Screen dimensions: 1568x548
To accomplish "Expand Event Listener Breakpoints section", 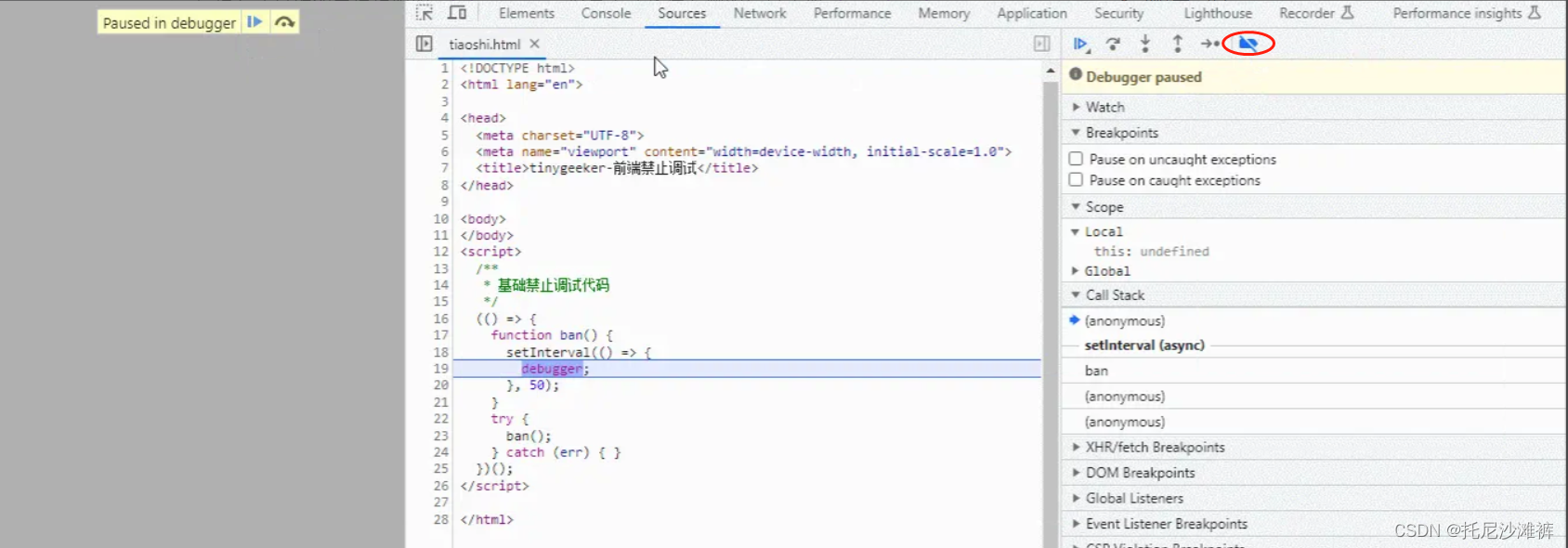I will coord(1313,524).
